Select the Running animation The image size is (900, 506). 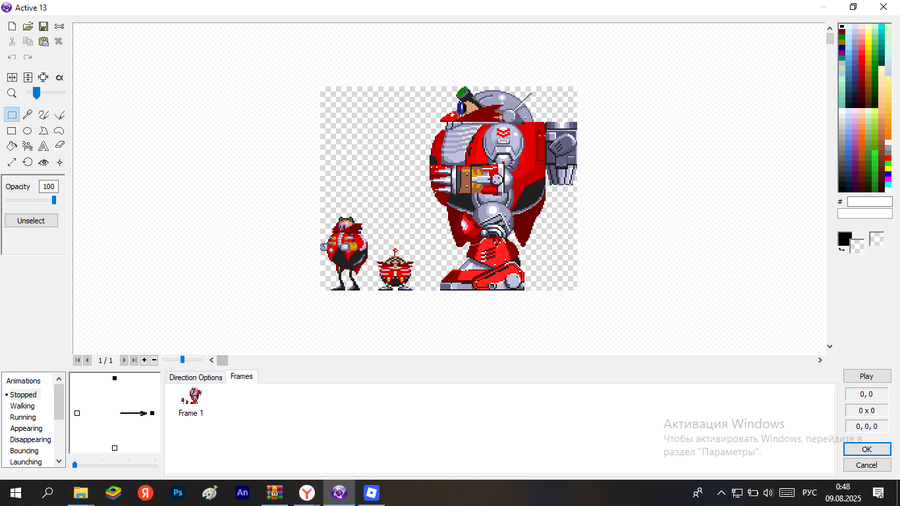(x=22, y=417)
